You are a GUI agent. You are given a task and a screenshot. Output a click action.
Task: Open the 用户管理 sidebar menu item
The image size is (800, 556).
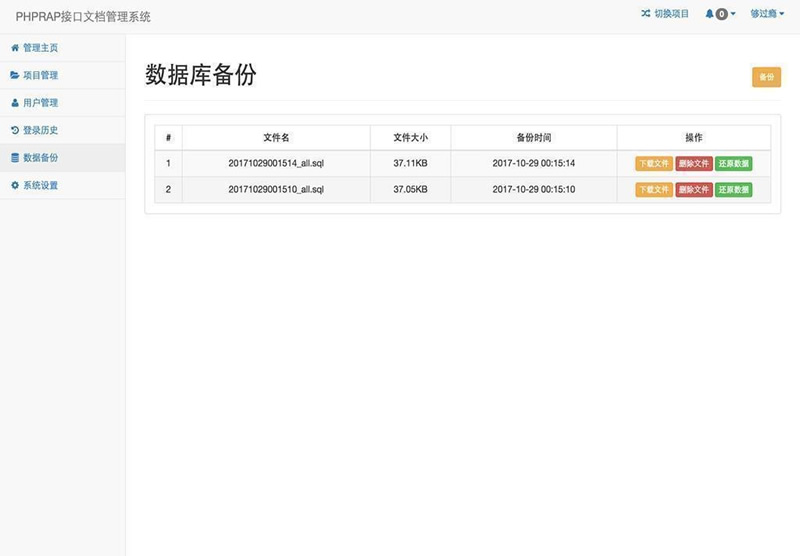pos(40,103)
